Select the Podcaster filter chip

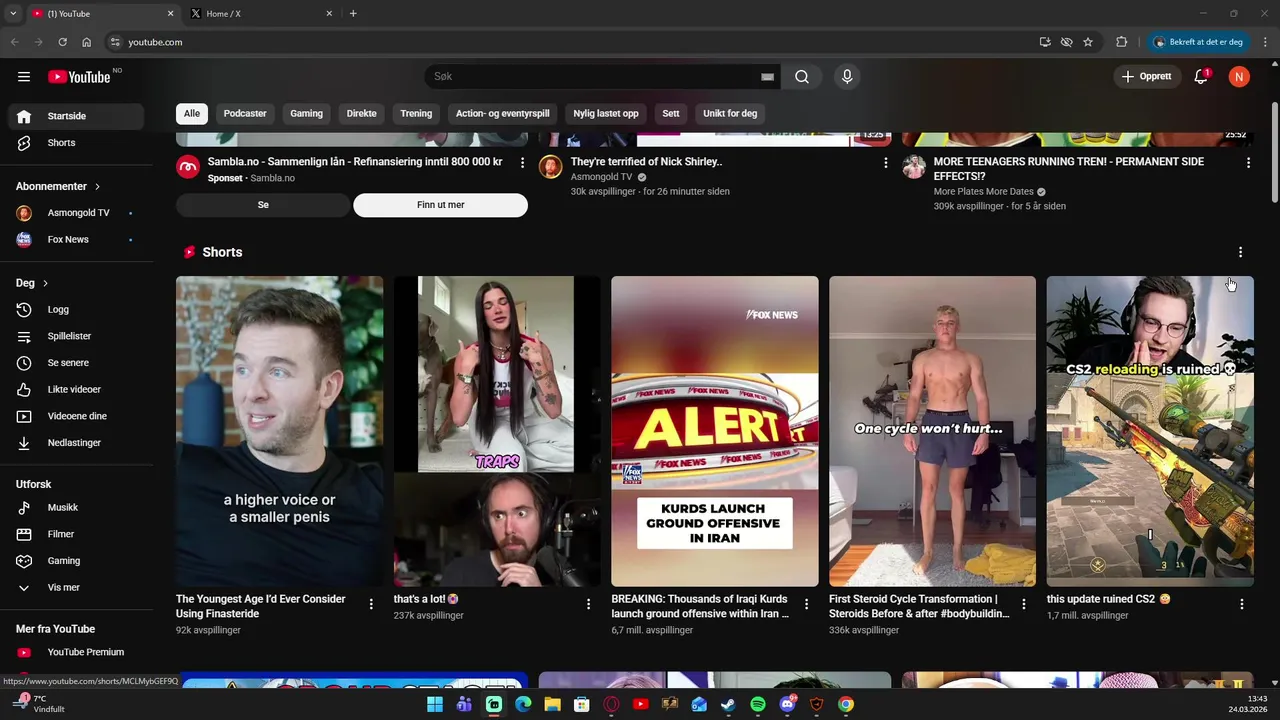[x=245, y=114]
